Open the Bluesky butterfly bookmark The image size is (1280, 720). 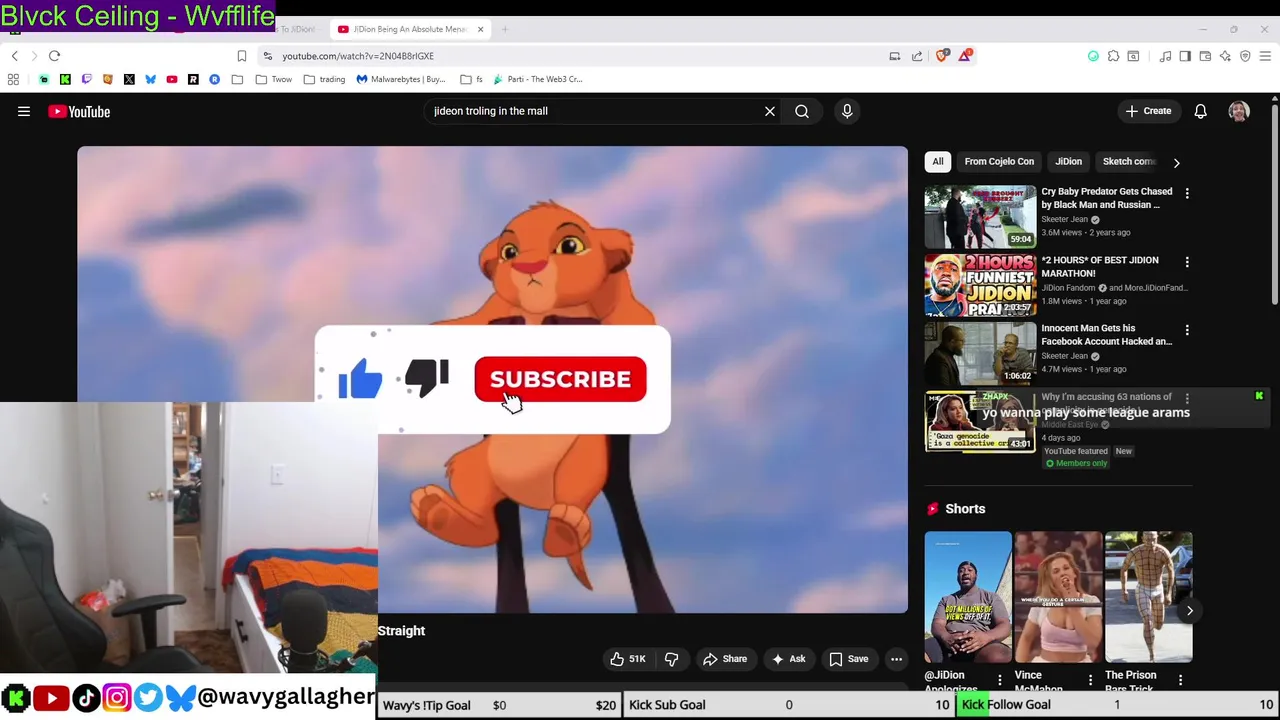[x=150, y=79]
